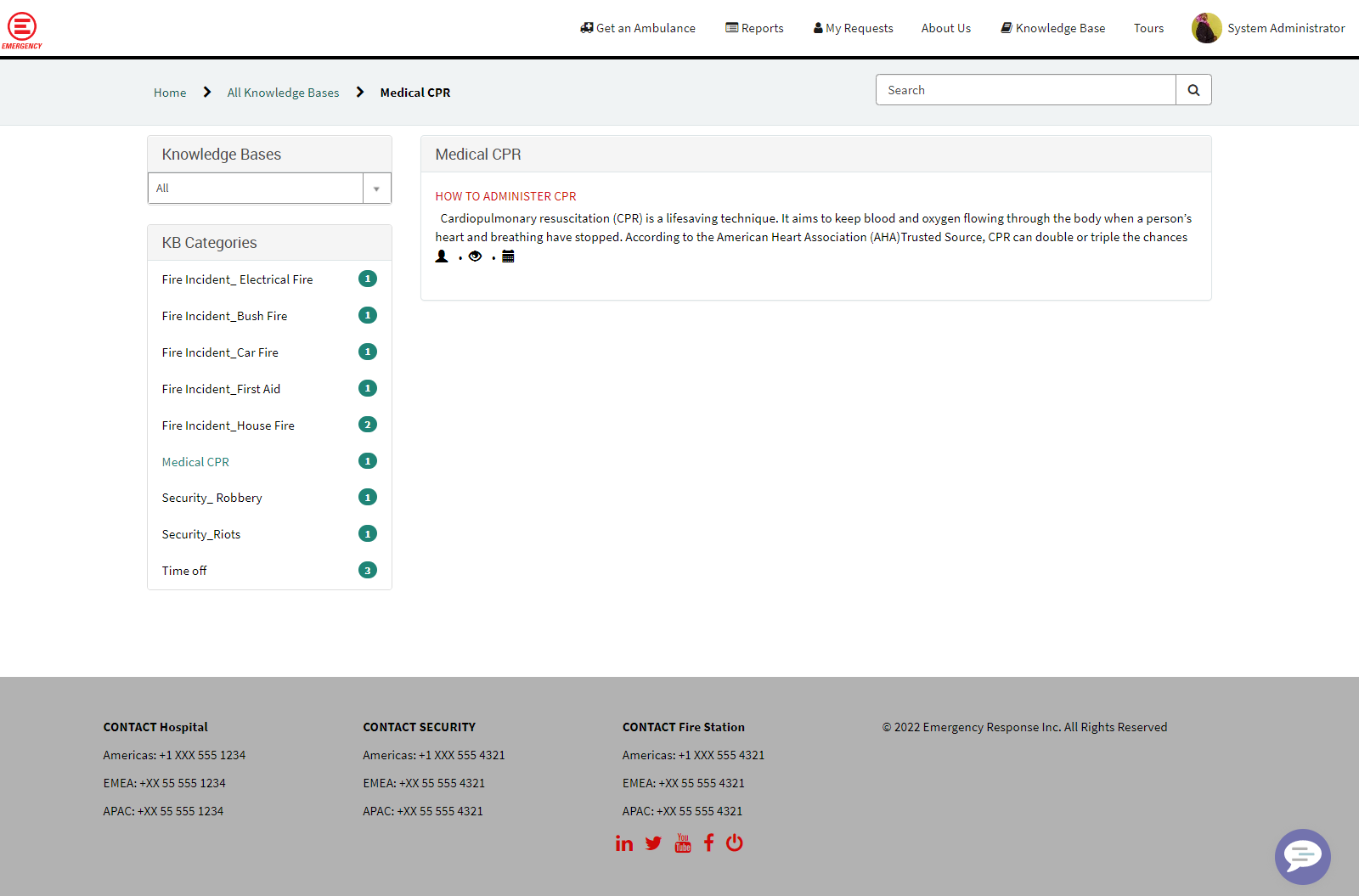Open the Twitter footer icon
This screenshot has height=896, width=1359.
click(653, 843)
